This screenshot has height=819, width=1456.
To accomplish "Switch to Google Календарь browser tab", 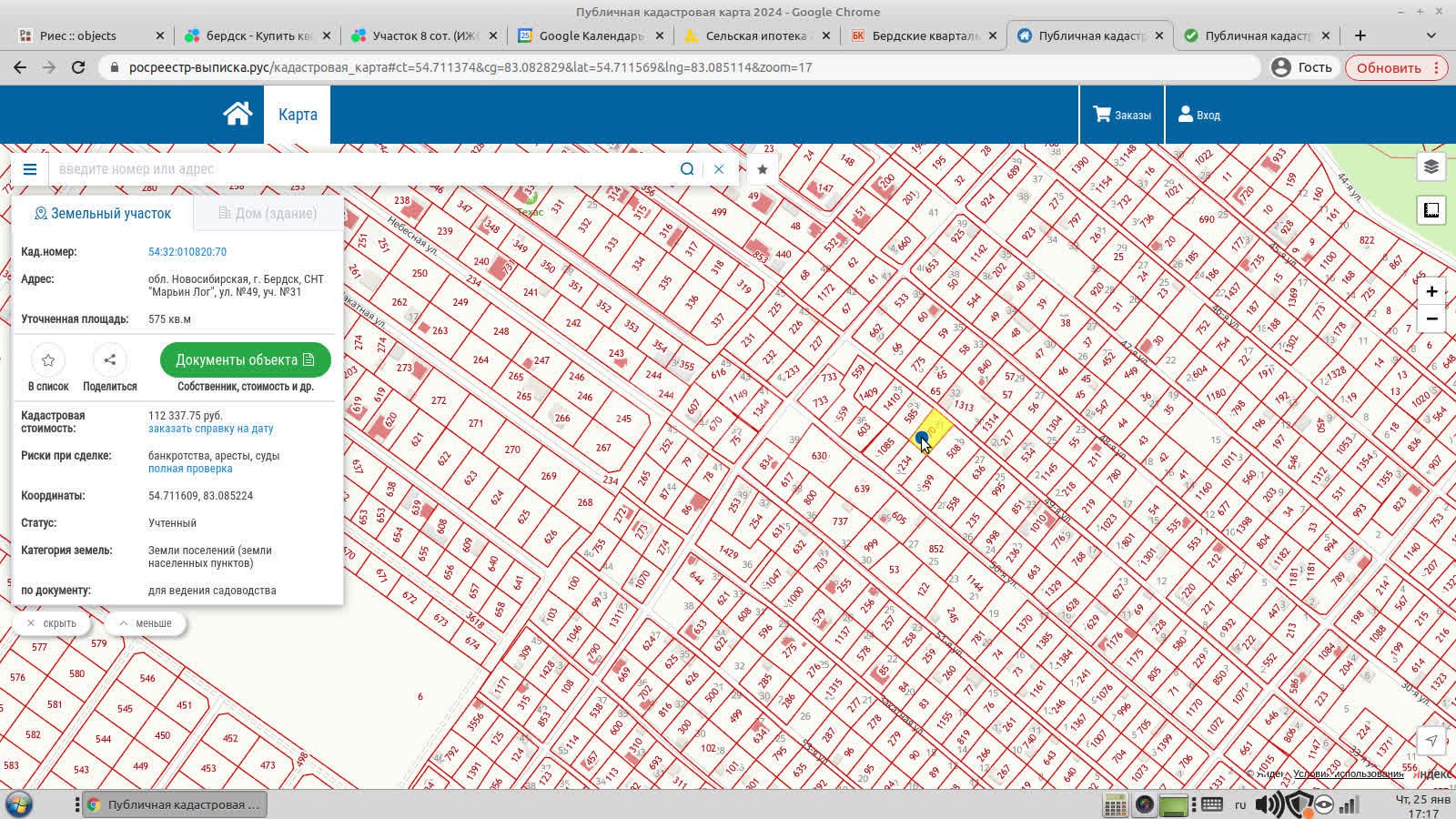I will point(591,35).
